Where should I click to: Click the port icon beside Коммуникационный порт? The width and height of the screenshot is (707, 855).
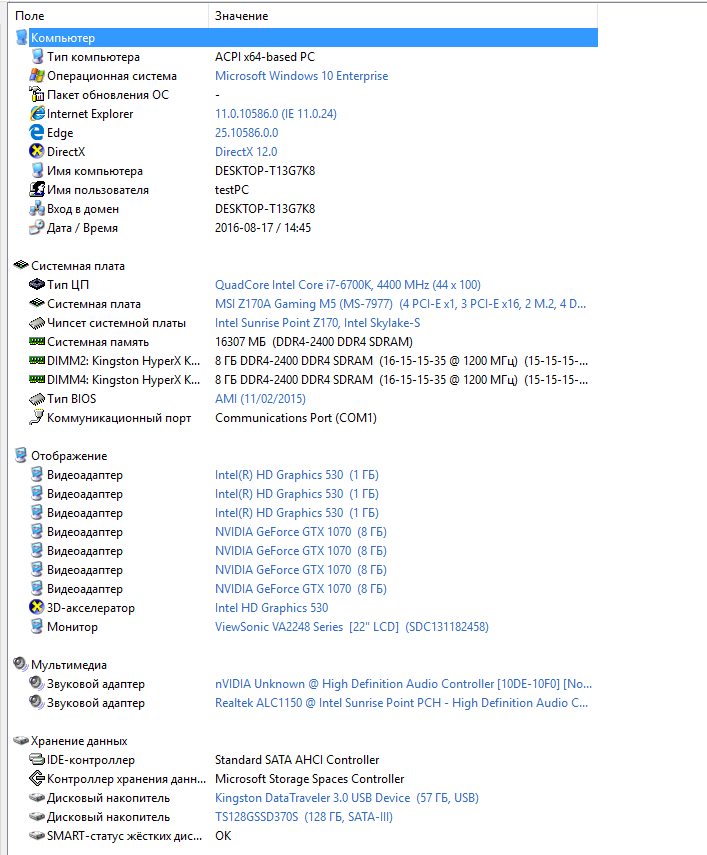37,418
